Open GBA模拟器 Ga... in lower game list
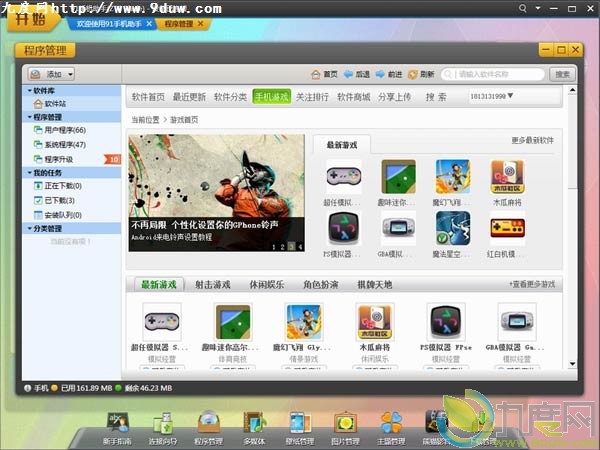Screen dimensions: 600x450 (x=517, y=322)
